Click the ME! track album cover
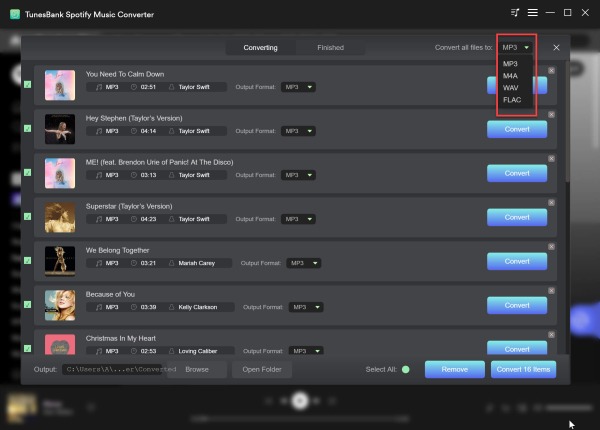The width and height of the screenshot is (600, 430). pyautogui.click(x=60, y=173)
